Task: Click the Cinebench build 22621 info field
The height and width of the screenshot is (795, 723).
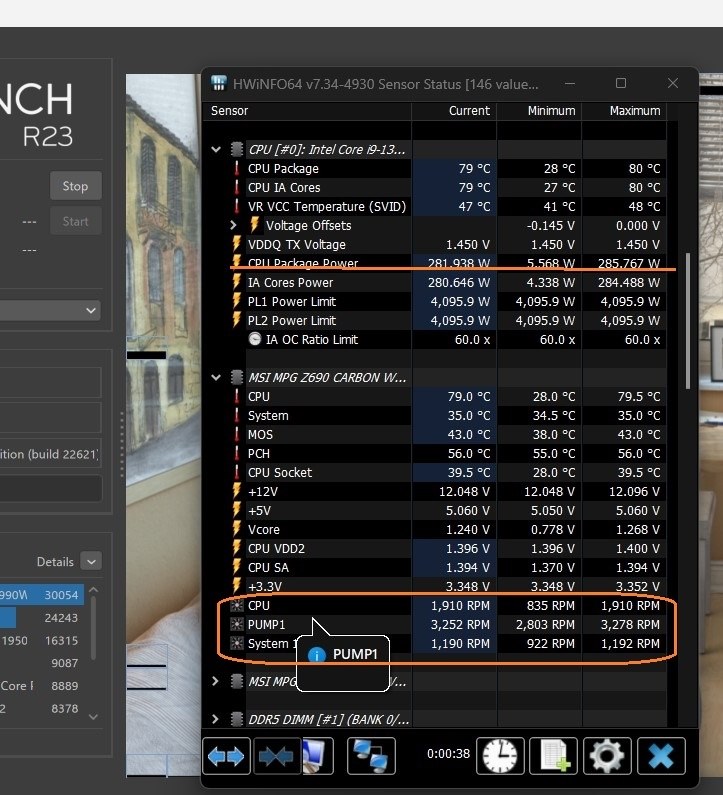Action: point(50,454)
